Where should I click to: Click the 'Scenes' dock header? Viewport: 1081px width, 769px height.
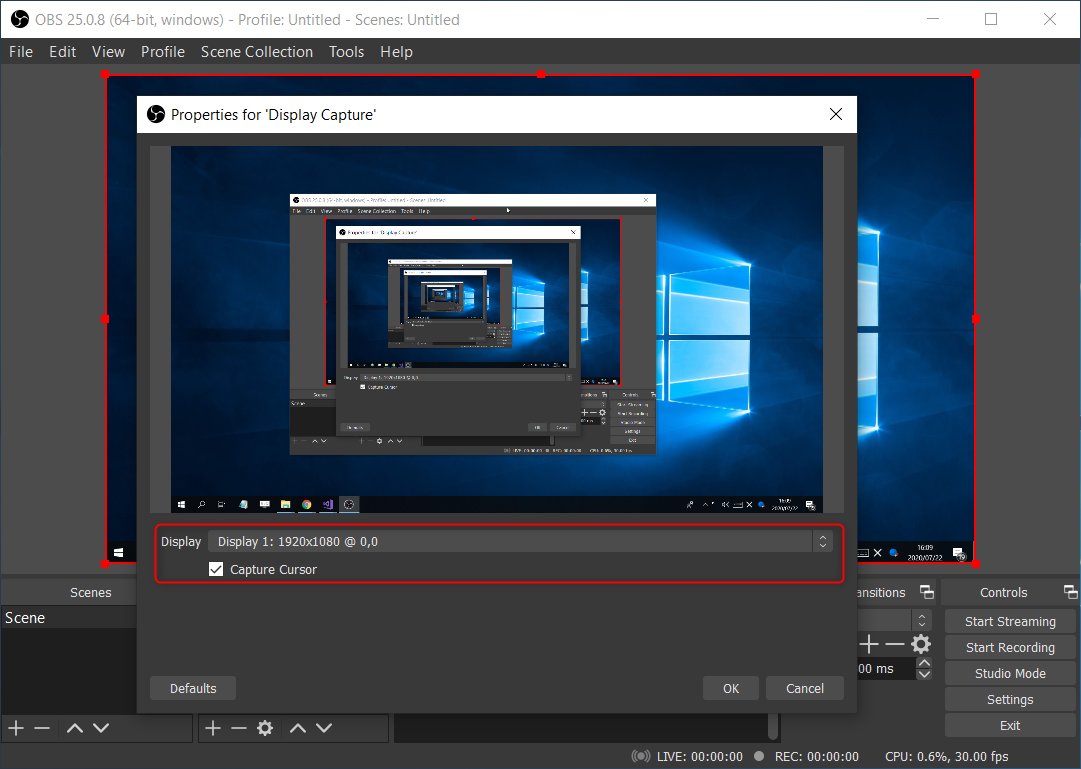click(x=90, y=592)
